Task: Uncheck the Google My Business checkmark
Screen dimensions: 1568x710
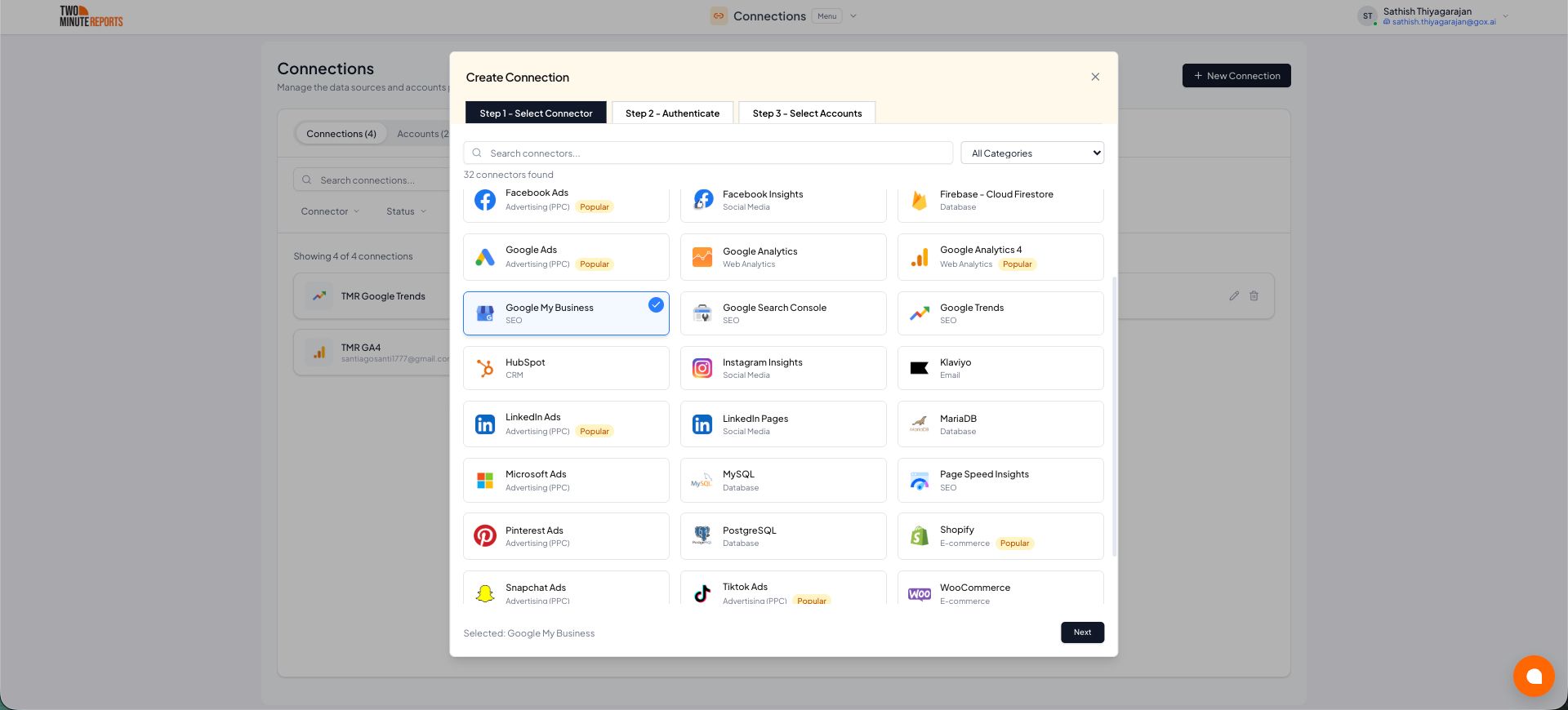Action: 656,305
